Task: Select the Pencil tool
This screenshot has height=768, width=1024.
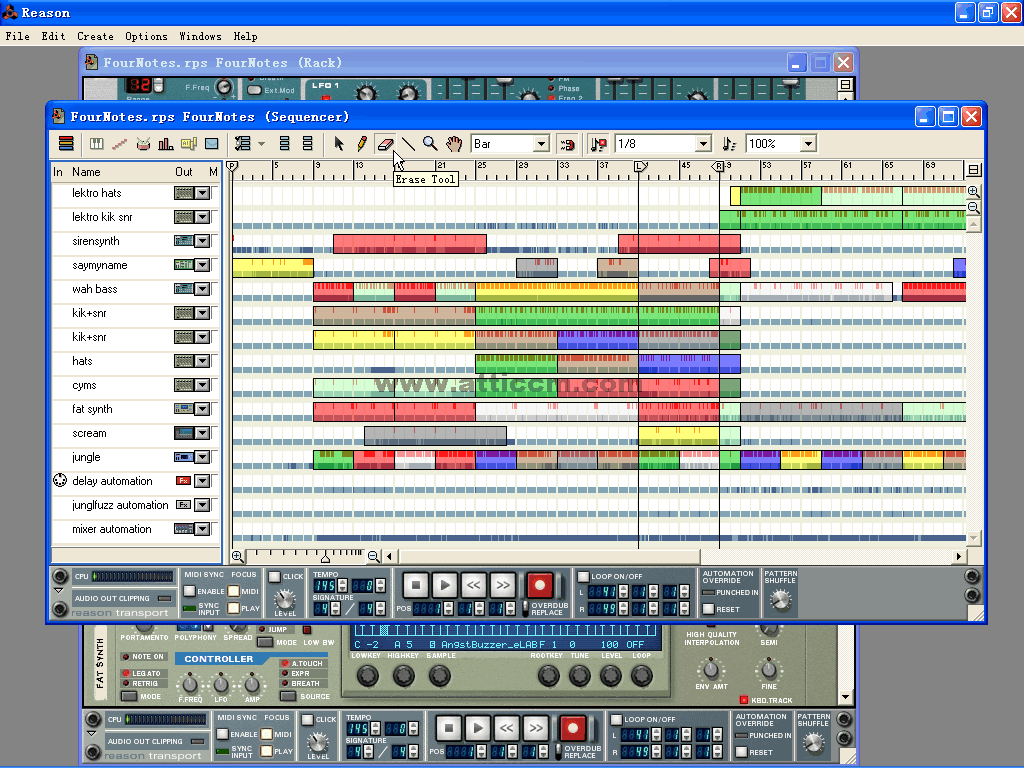Action: pyautogui.click(x=362, y=144)
